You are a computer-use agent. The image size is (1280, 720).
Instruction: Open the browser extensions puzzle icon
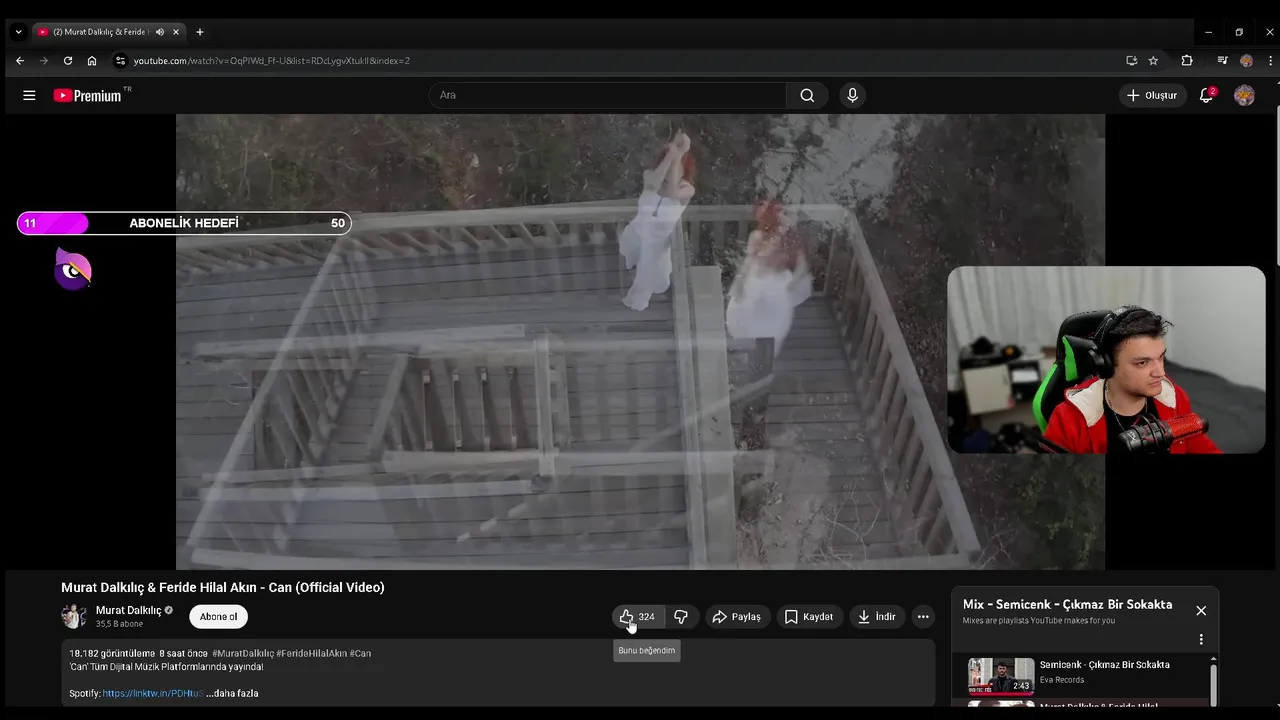(1187, 61)
